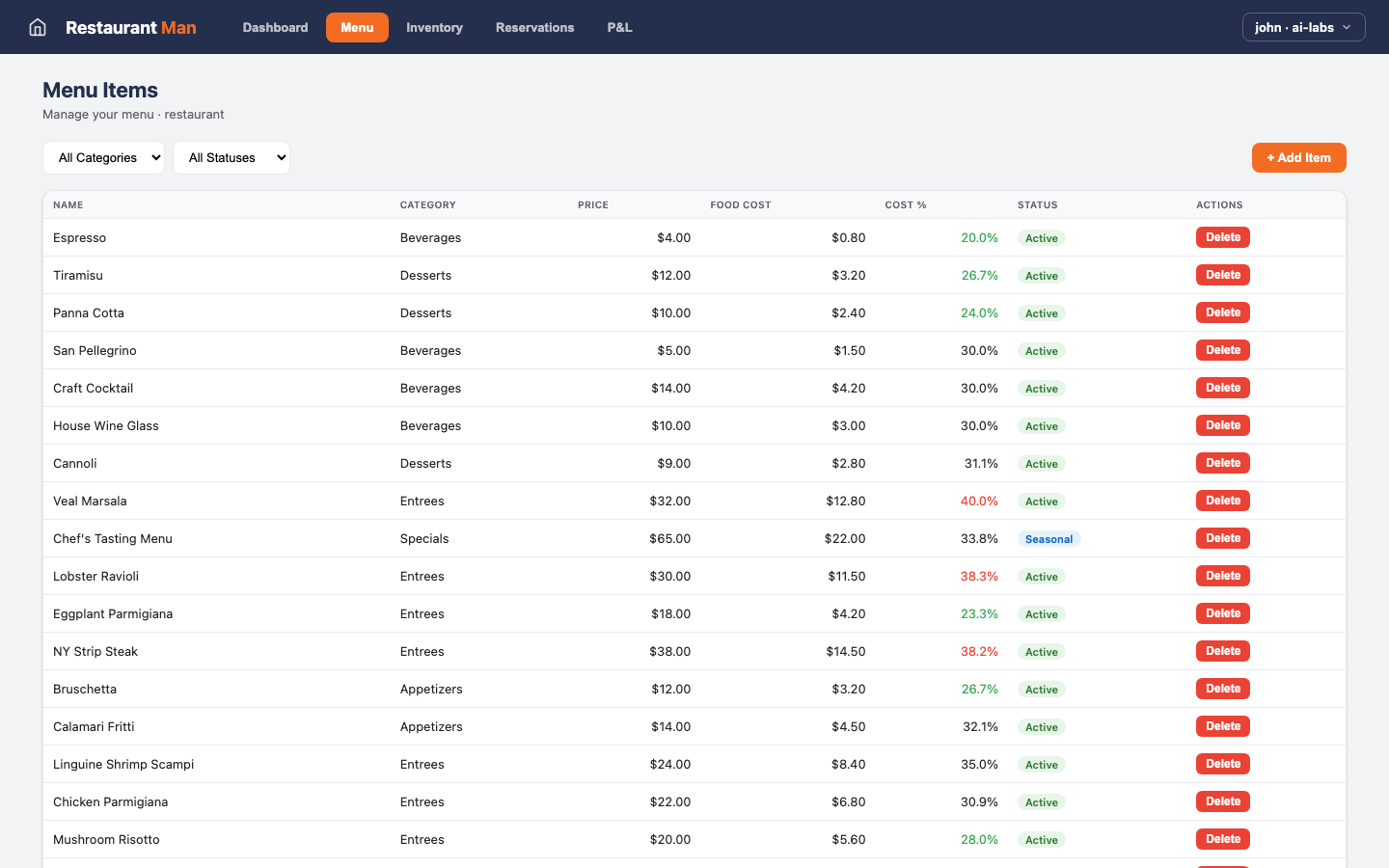Open the john · ai-labs account dropdown
The width and height of the screenshot is (1389, 868).
click(1303, 27)
